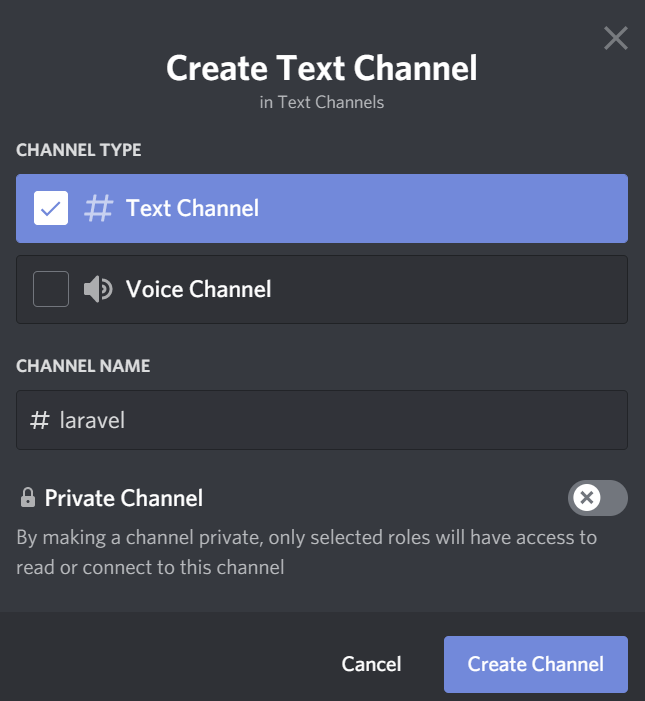Click the hash icon beside Text Channel
The image size is (645, 701).
click(98, 208)
